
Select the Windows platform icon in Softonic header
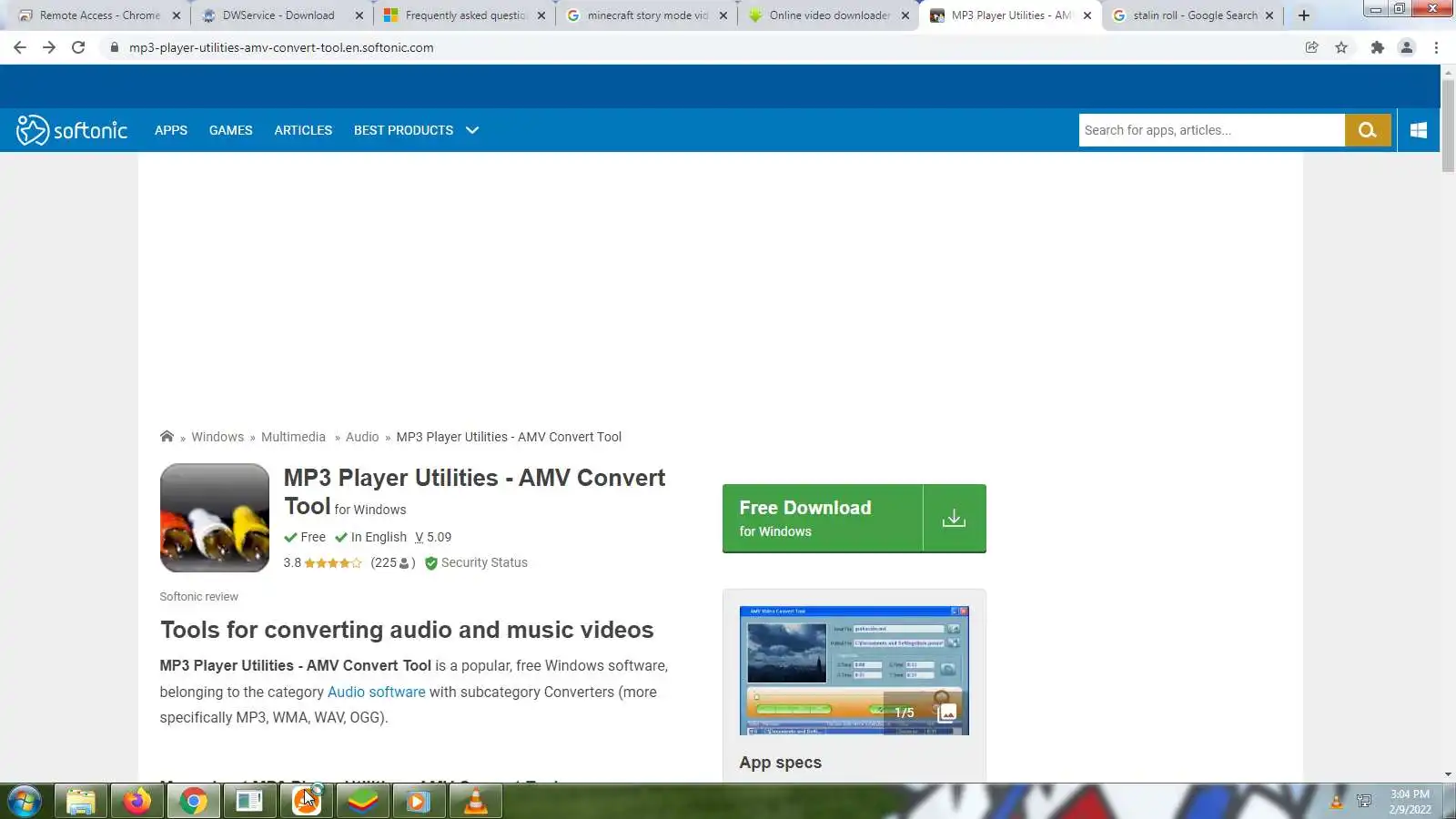pyautogui.click(x=1419, y=130)
